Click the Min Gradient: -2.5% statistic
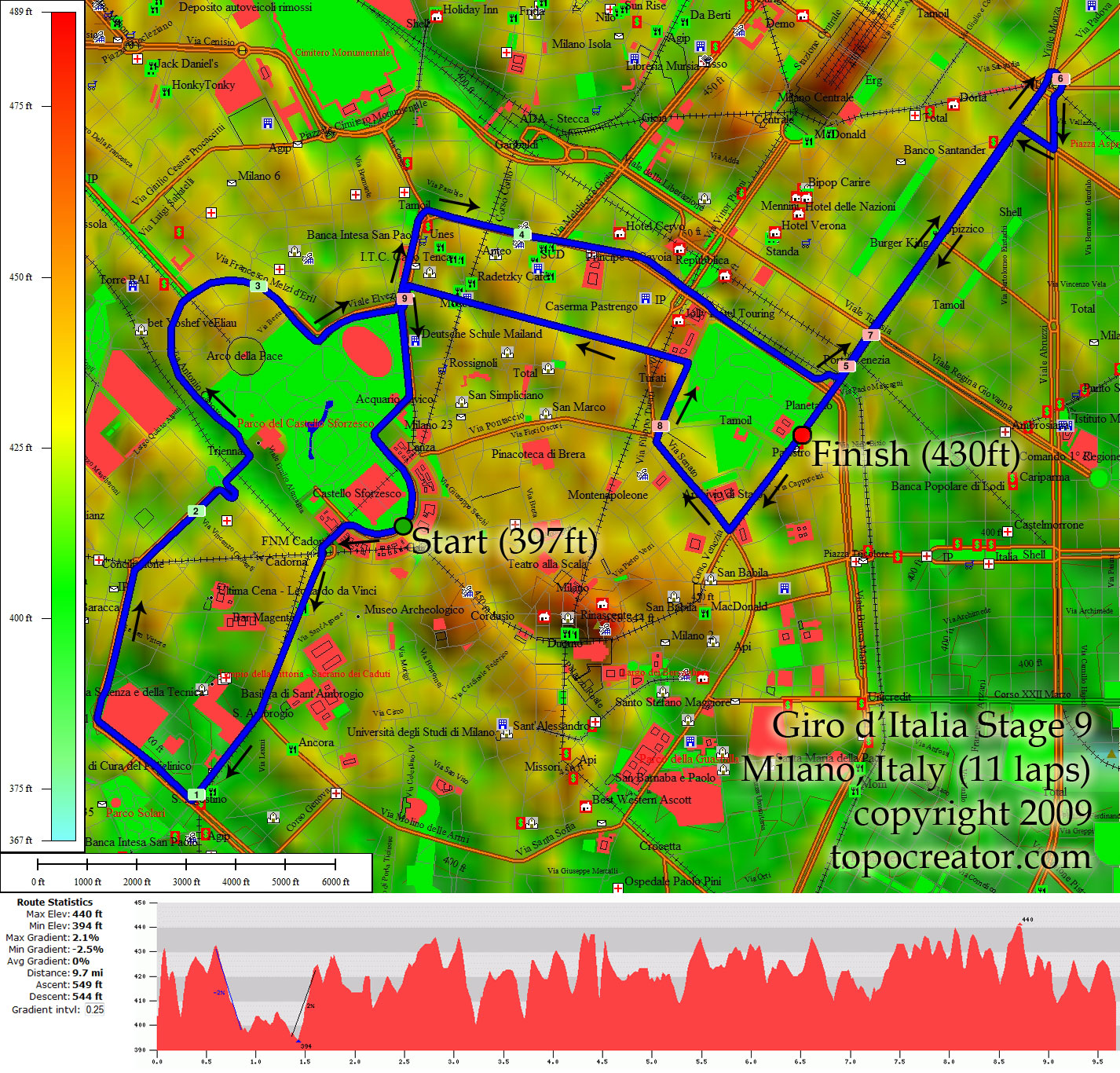Screen dimensions: 1120x1073 click(x=56, y=950)
